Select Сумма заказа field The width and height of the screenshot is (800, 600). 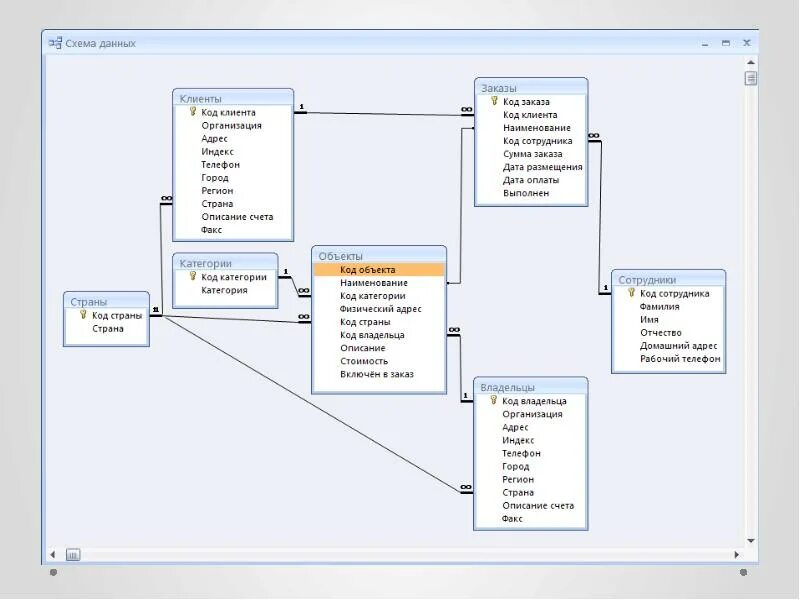[531, 154]
